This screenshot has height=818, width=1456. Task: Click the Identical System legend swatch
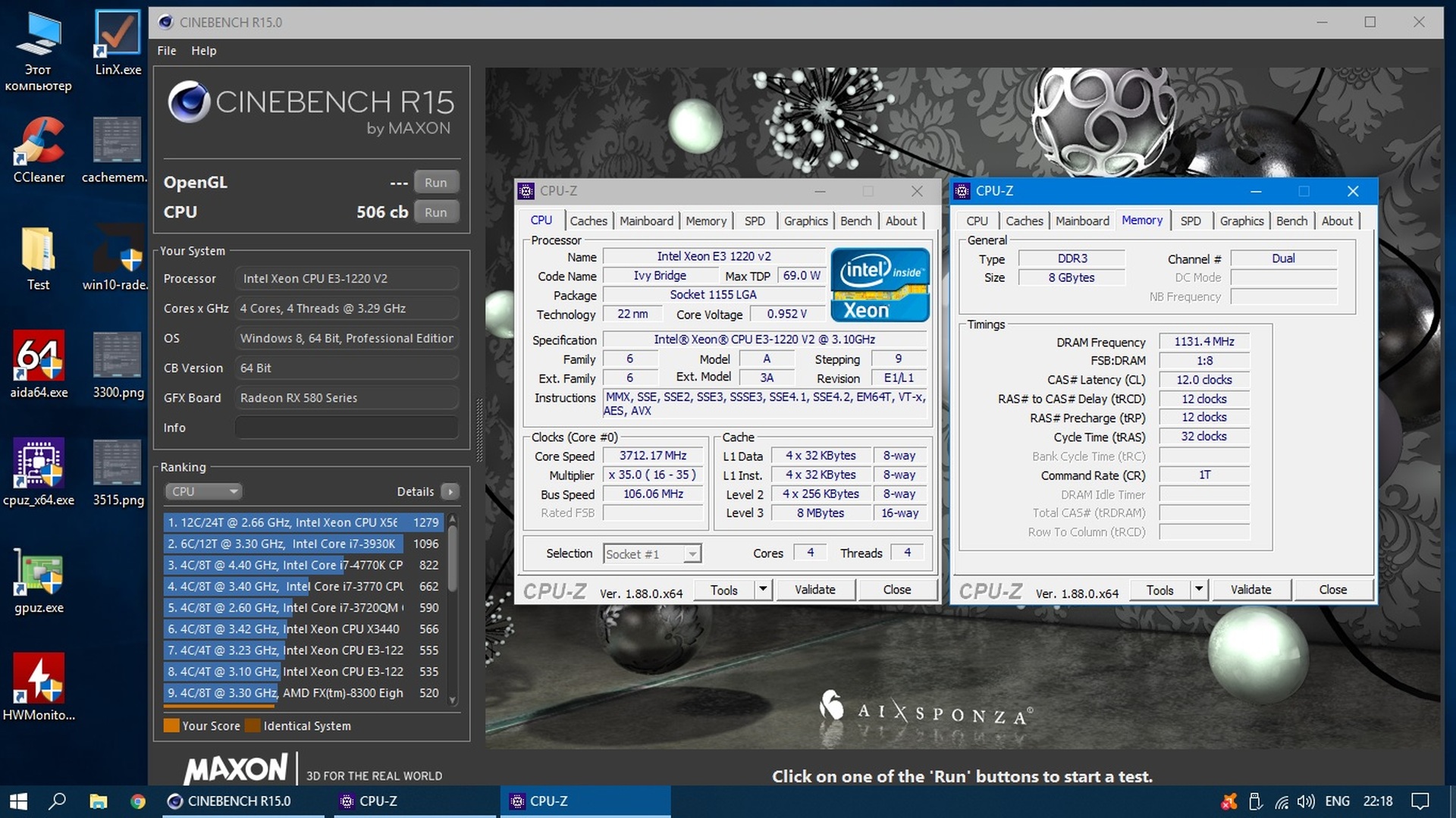pyautogui.click(x=253, y=726)
